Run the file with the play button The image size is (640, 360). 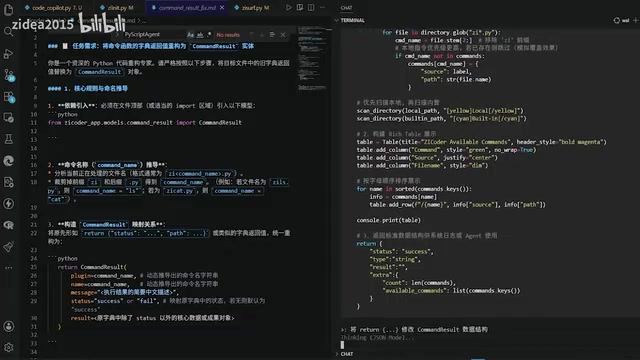click(x=289, y=7)
